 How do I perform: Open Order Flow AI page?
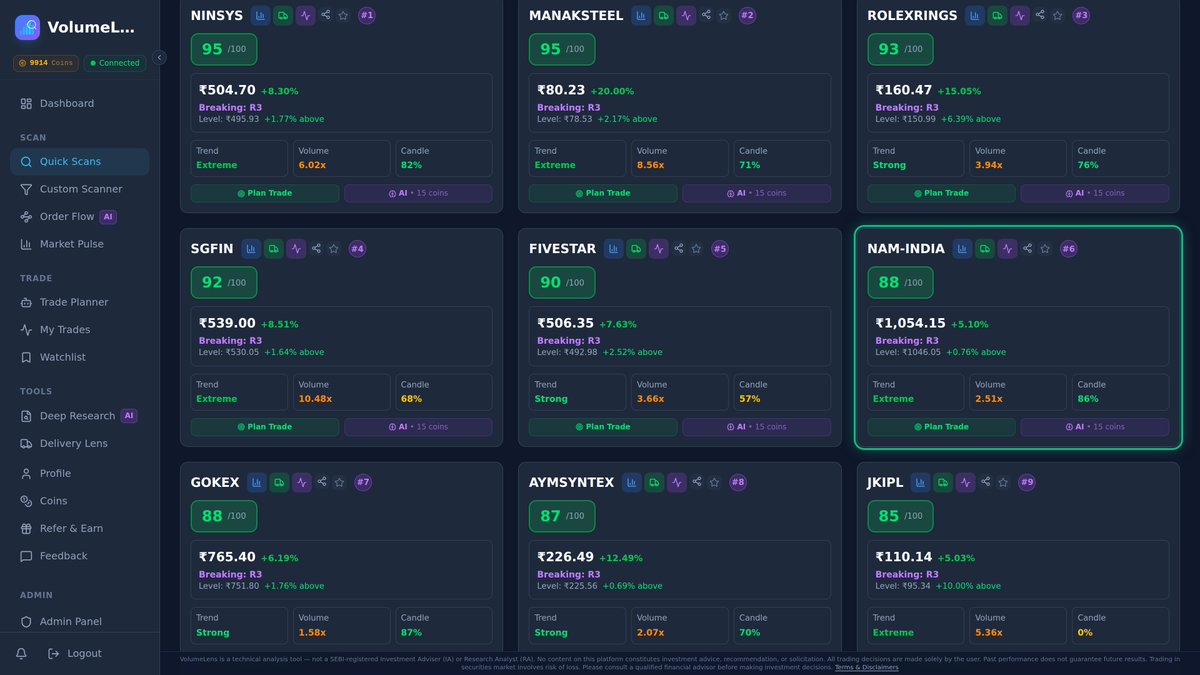(80, 217)
